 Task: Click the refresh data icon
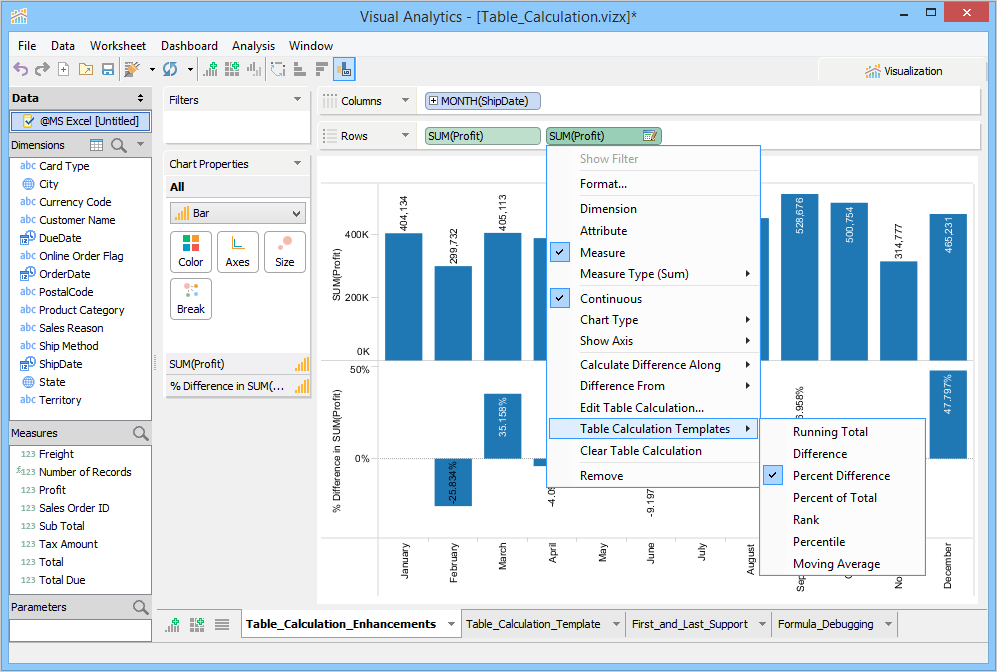(x=170, y=69)
